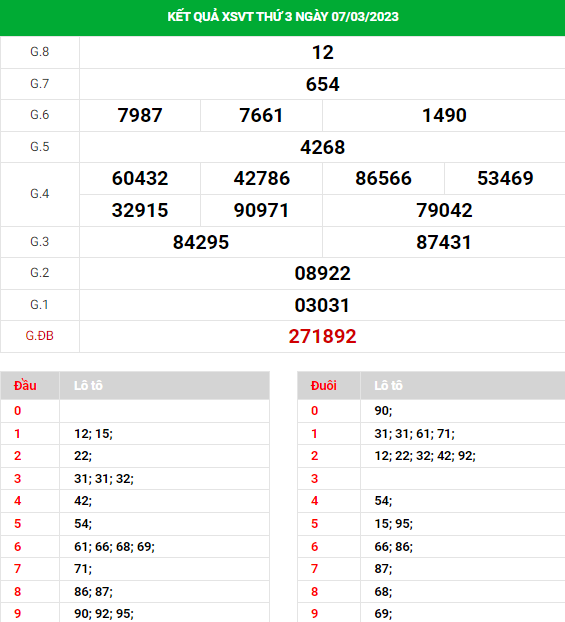The width and height of the screenshot is (565, 622).
Task: Click the green header title XSVT 07/03/2023
Action: (283, 17)
